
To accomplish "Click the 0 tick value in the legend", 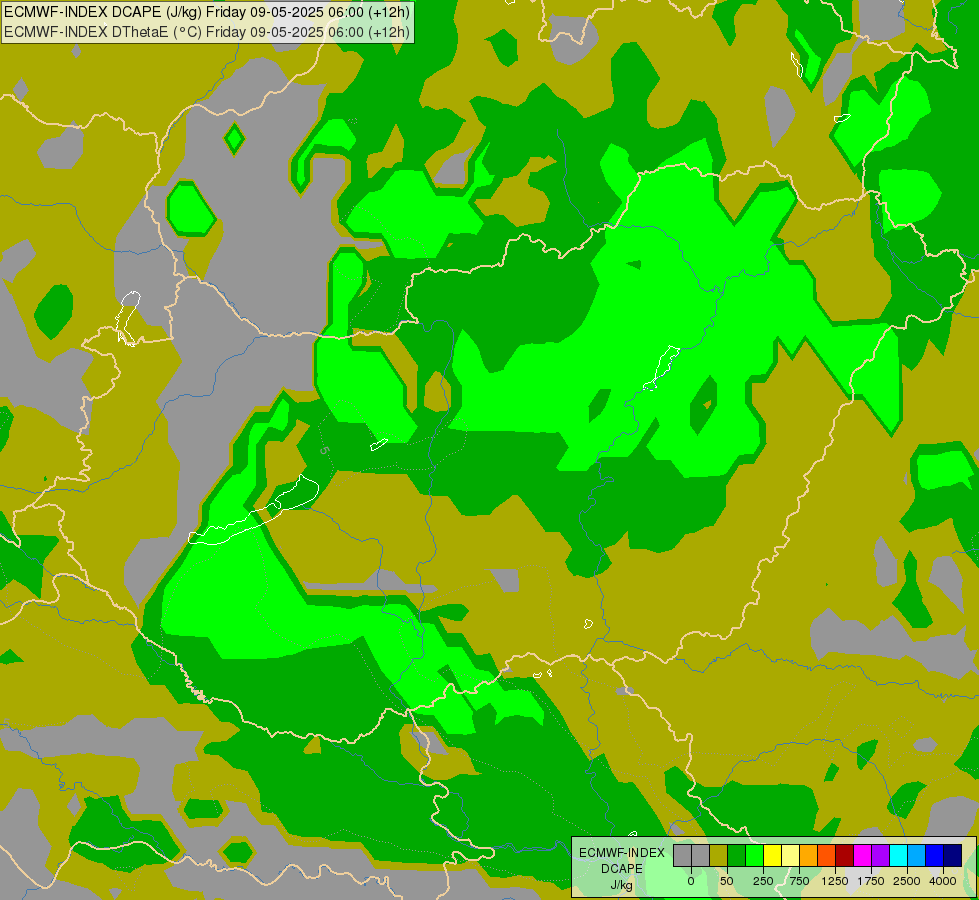I will coord(691,881).
